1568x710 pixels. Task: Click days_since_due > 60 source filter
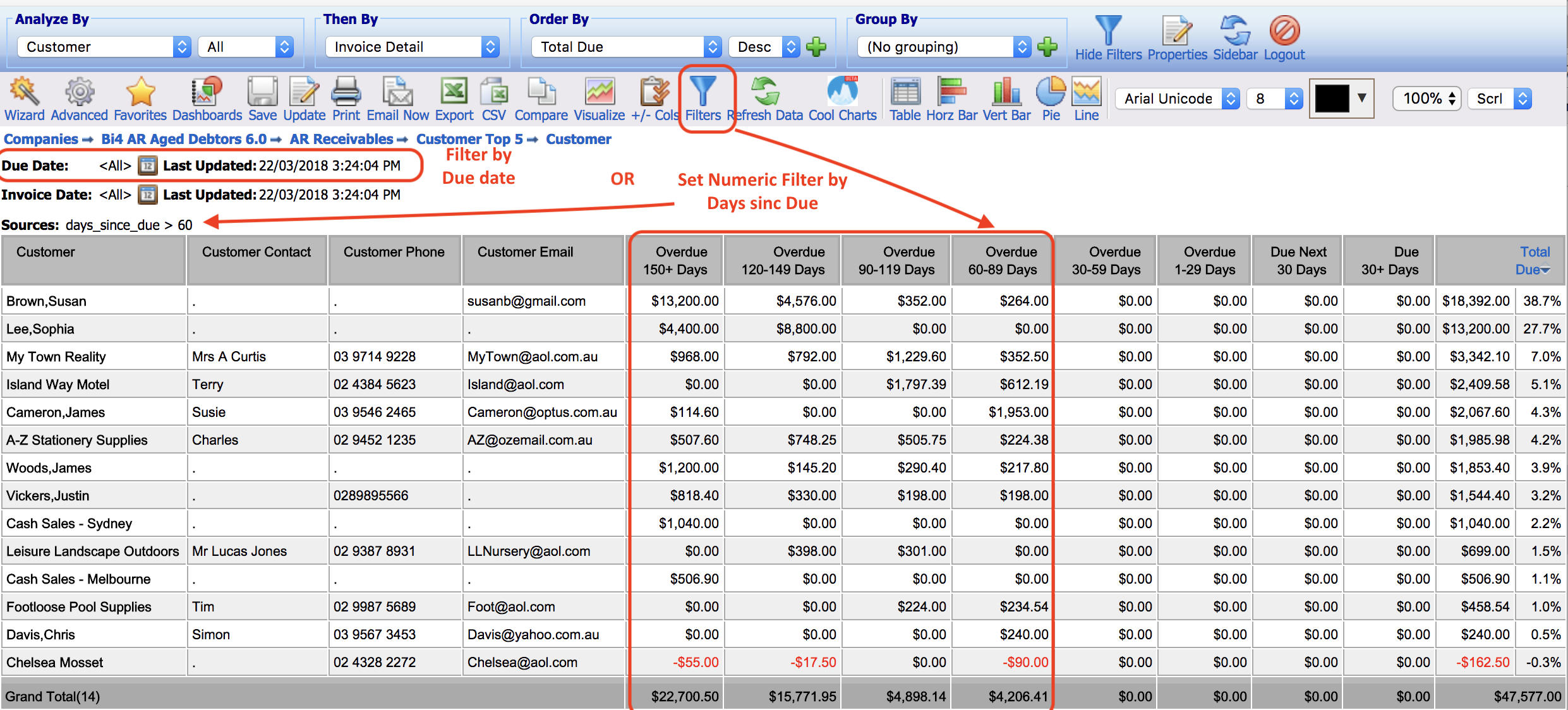pyautogui.click(x=129, y=225)
